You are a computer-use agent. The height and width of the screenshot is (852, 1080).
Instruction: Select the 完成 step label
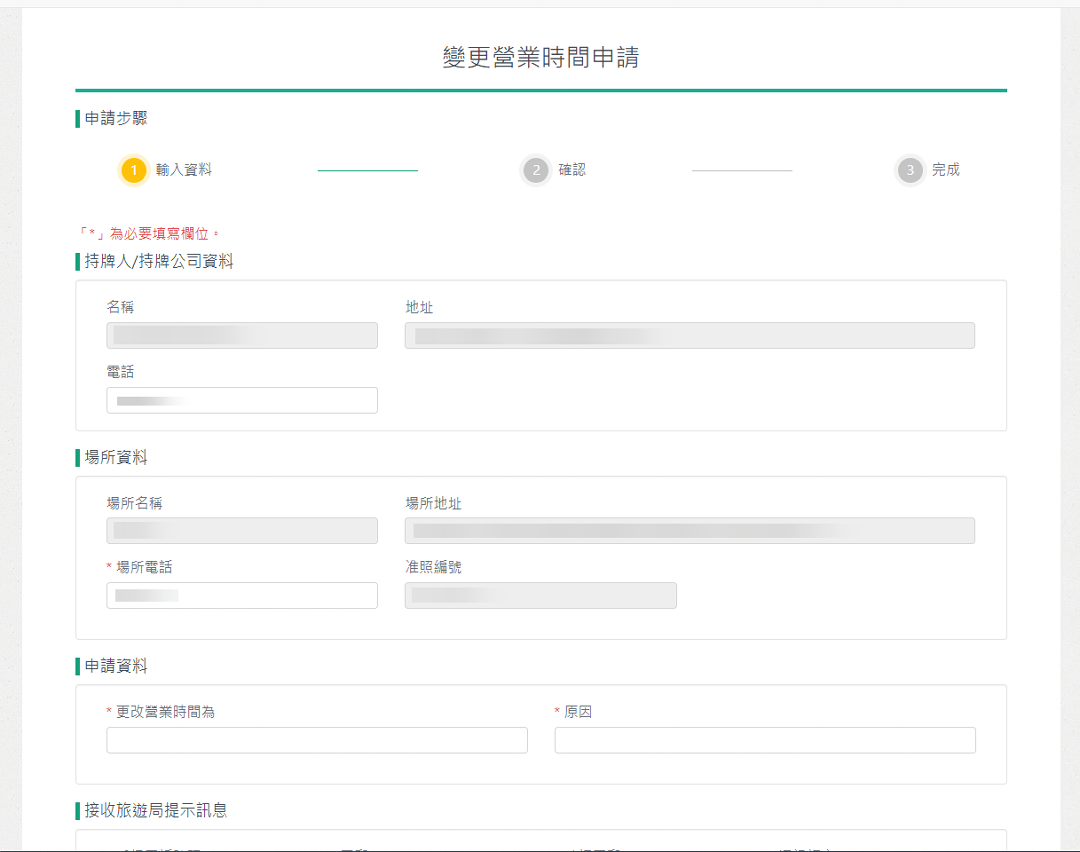click(x=945, y=170)
